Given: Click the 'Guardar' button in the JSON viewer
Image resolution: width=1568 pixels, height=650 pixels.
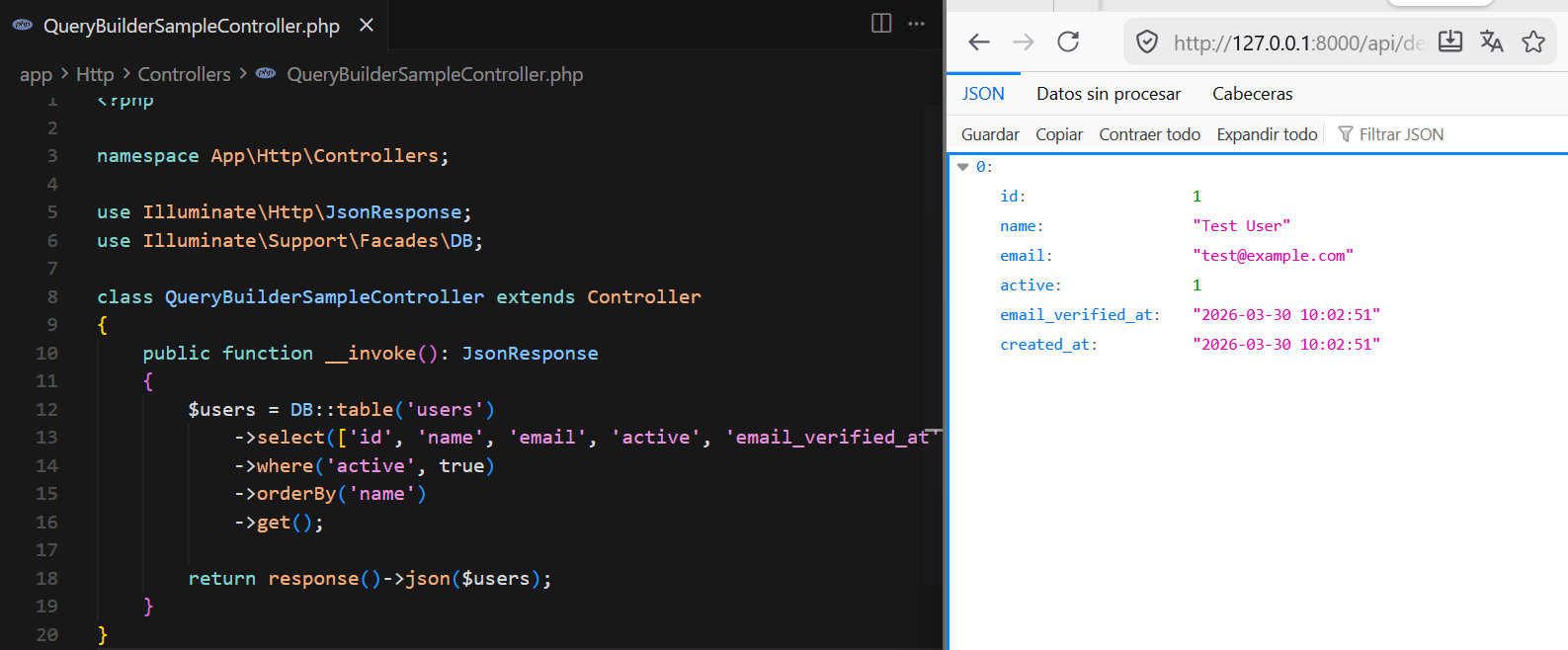Looking at the screenshot, I should 990,134.
